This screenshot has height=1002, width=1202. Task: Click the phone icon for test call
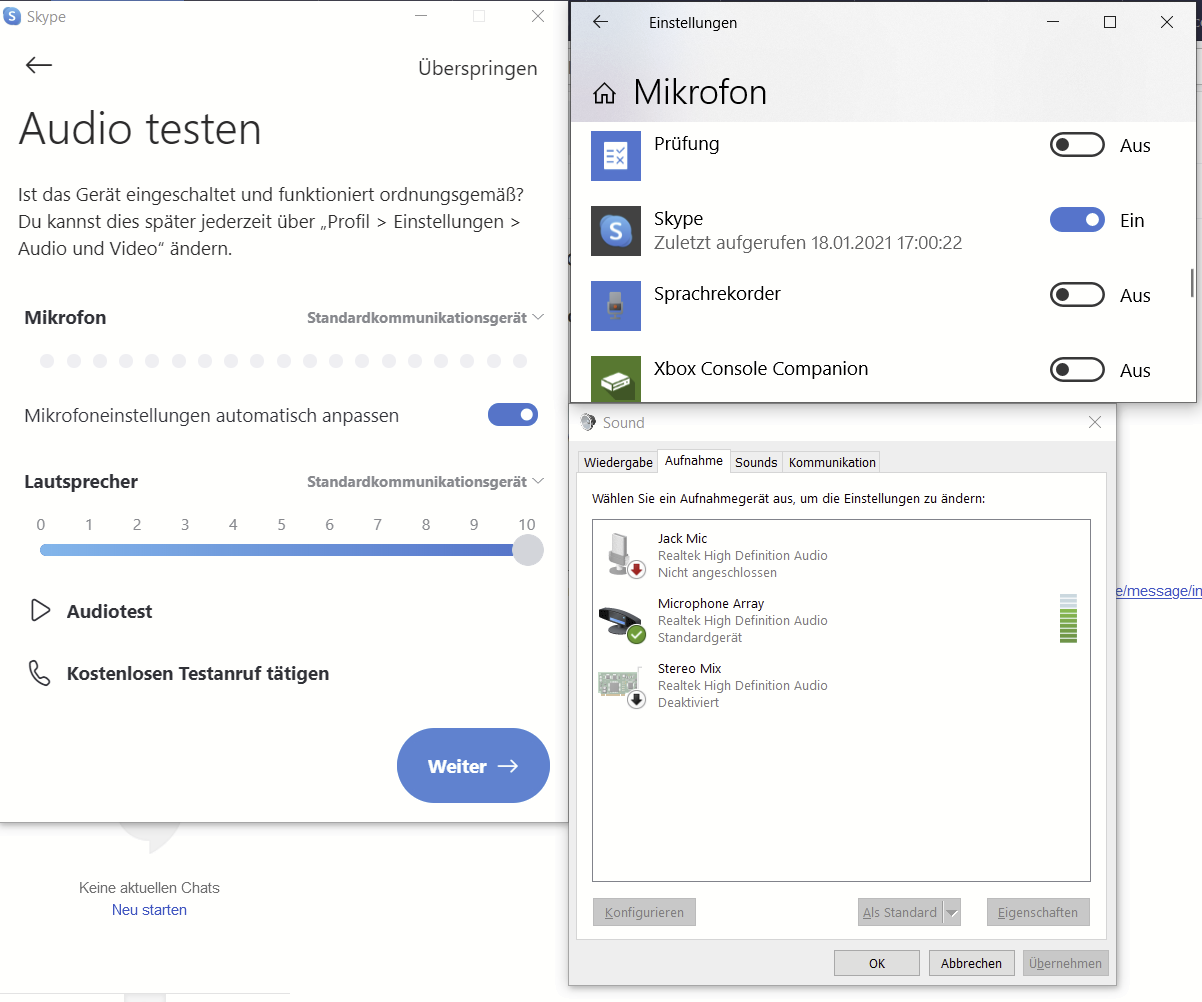(x=40, y=673)
